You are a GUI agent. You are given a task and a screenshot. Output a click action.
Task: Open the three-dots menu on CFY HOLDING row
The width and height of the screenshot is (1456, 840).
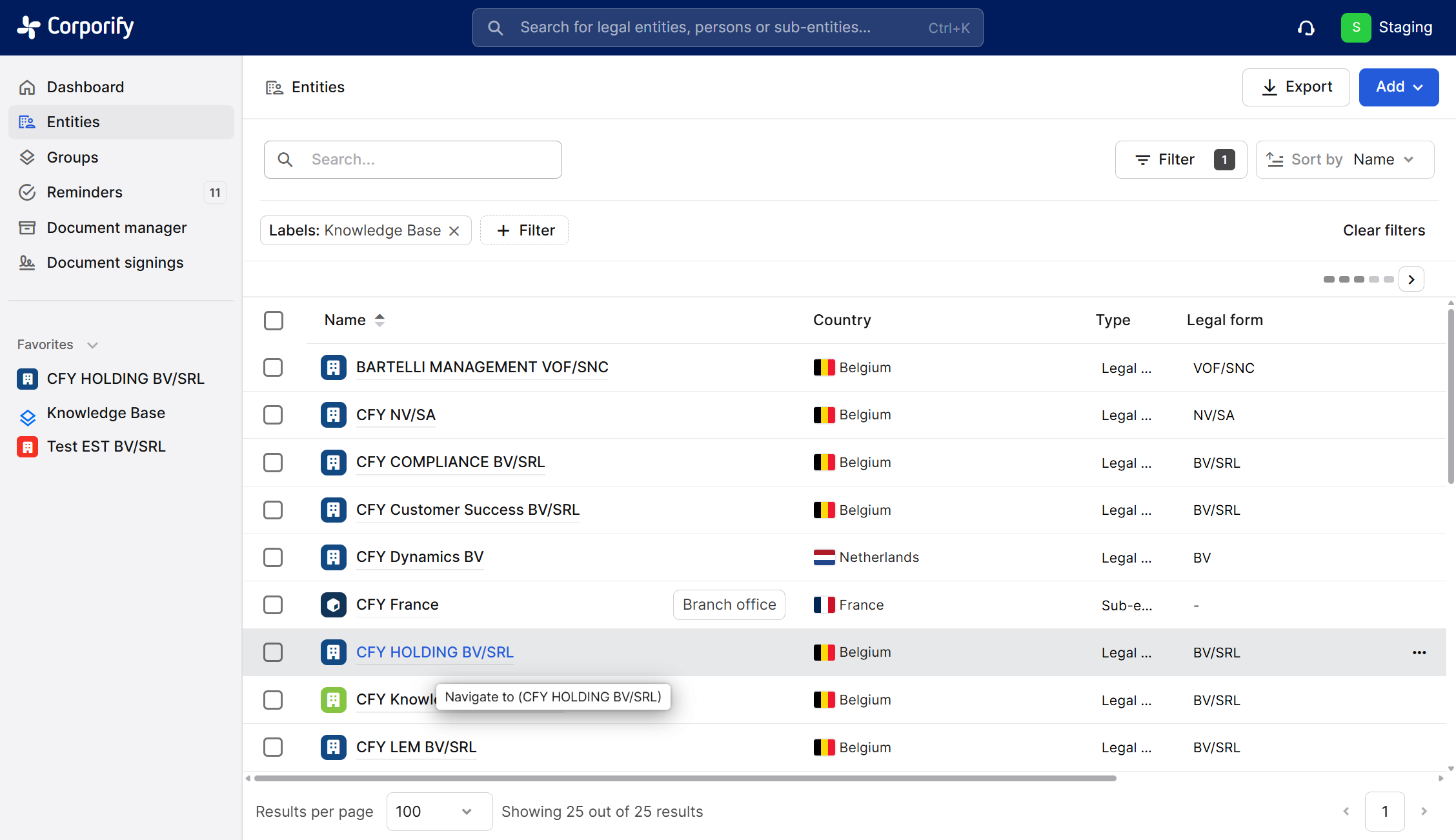(1419, 653)
